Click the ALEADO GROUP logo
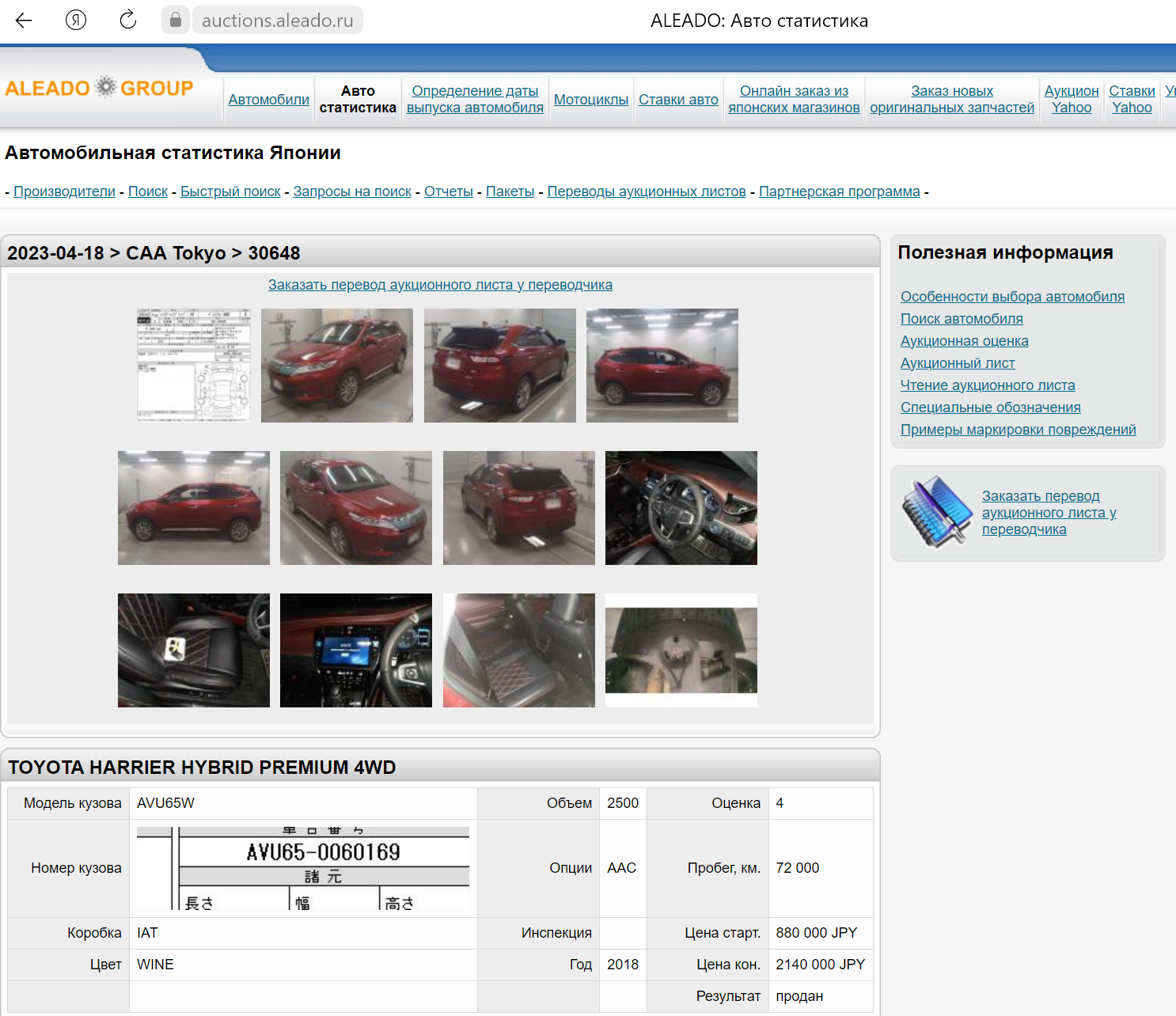 pos(98,88)
